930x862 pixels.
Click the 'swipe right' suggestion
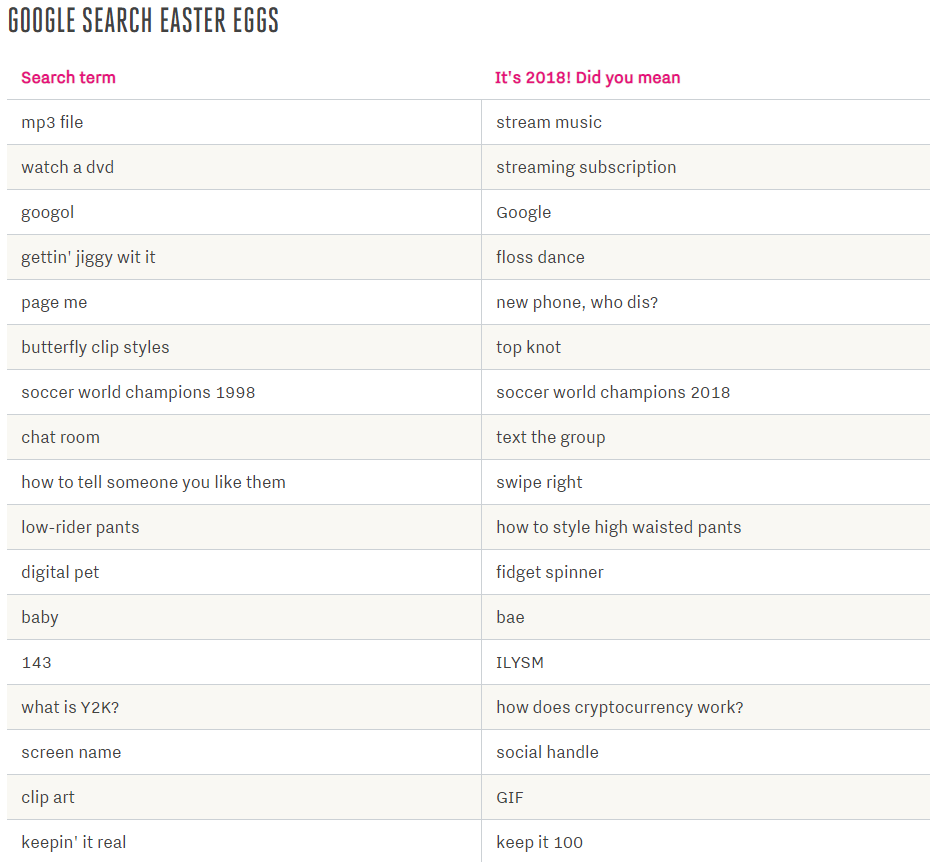(x=539, y=483)
